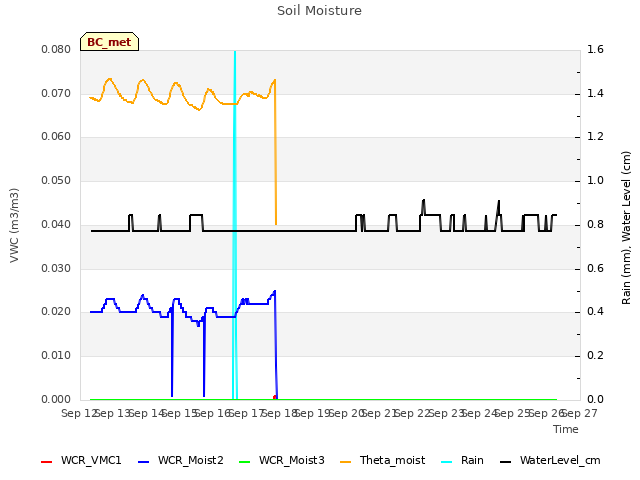The image size is (640, 480).
Task: Click the orange Theta_moist legend swatch
Action: [345, 462]
